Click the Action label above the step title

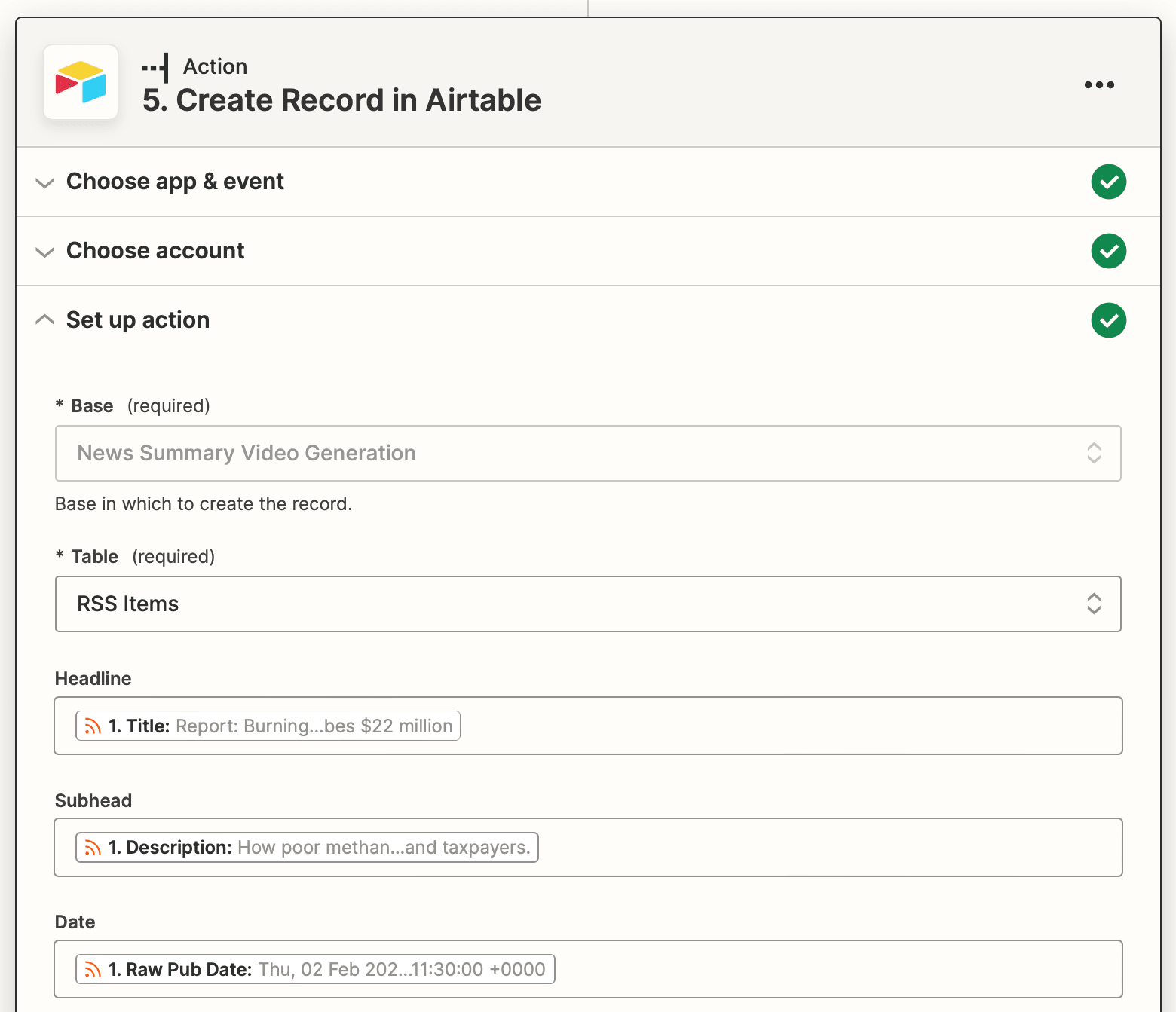(x=215, y=66)
